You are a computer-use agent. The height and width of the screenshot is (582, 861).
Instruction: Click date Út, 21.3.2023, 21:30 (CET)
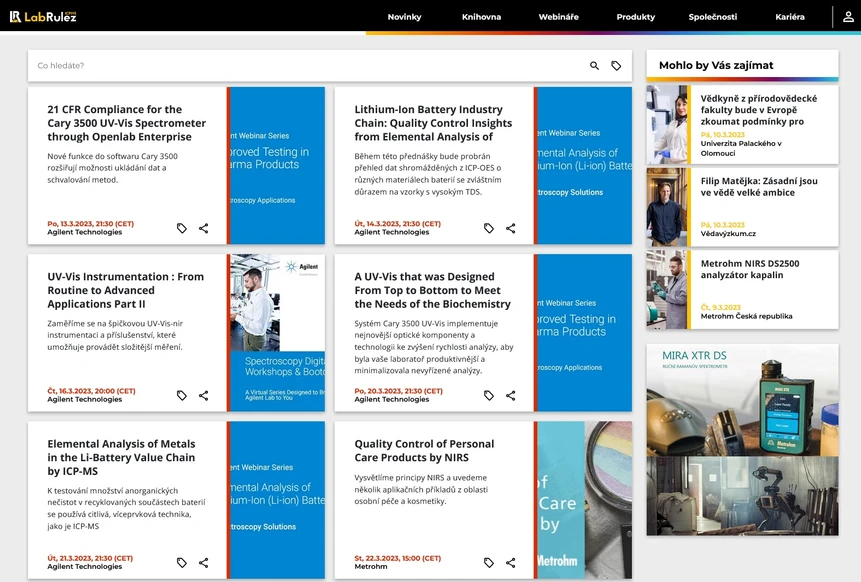[90, 558]
